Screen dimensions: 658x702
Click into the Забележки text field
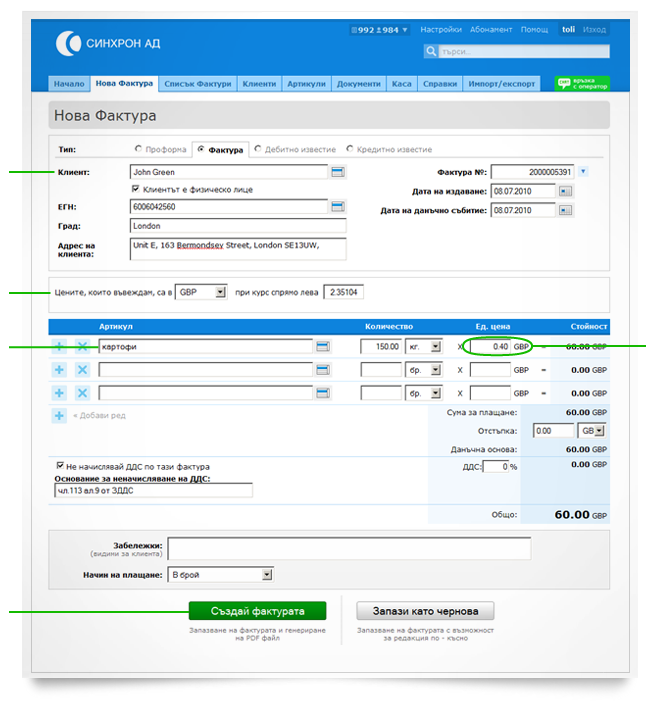pyautogui.click(x=348, y=549)
